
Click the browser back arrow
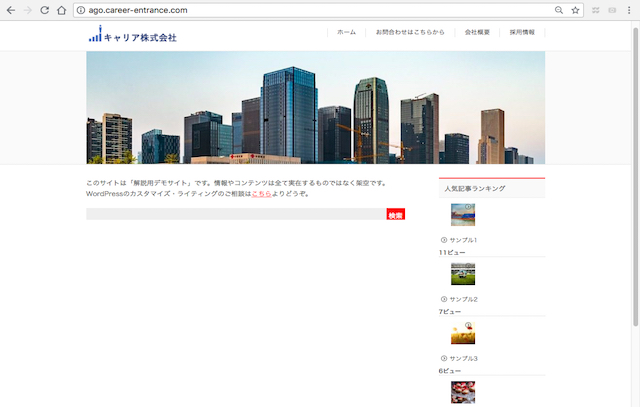click(x=10, y=10)
